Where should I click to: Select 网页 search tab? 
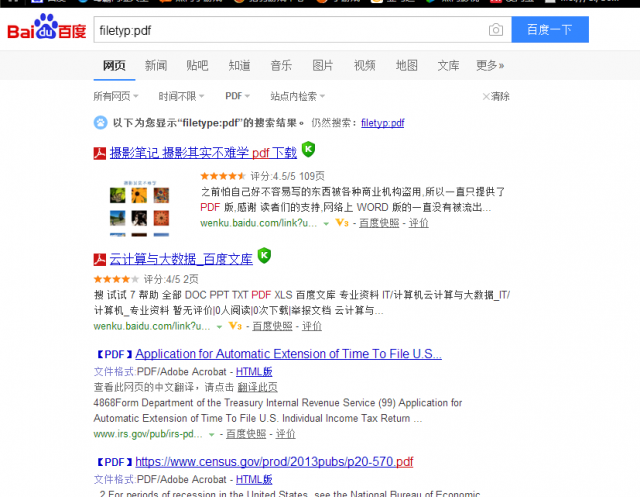pyautogui.click(x=114, y=65)
